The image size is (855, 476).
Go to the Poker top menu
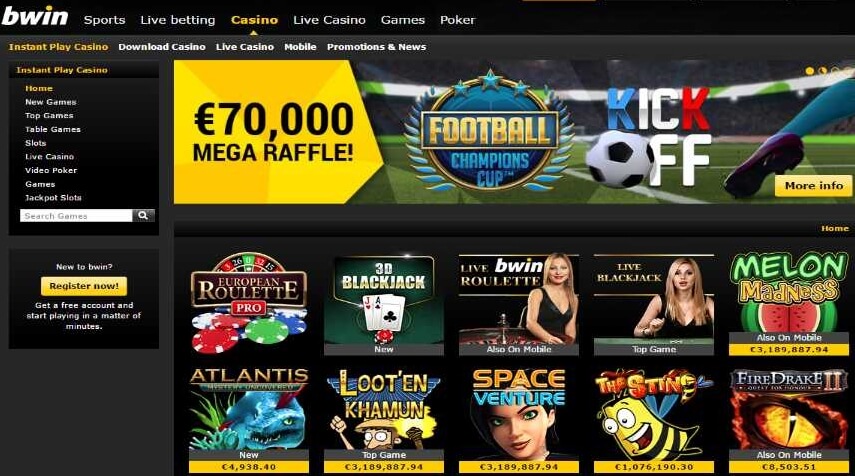pos(457,20)
